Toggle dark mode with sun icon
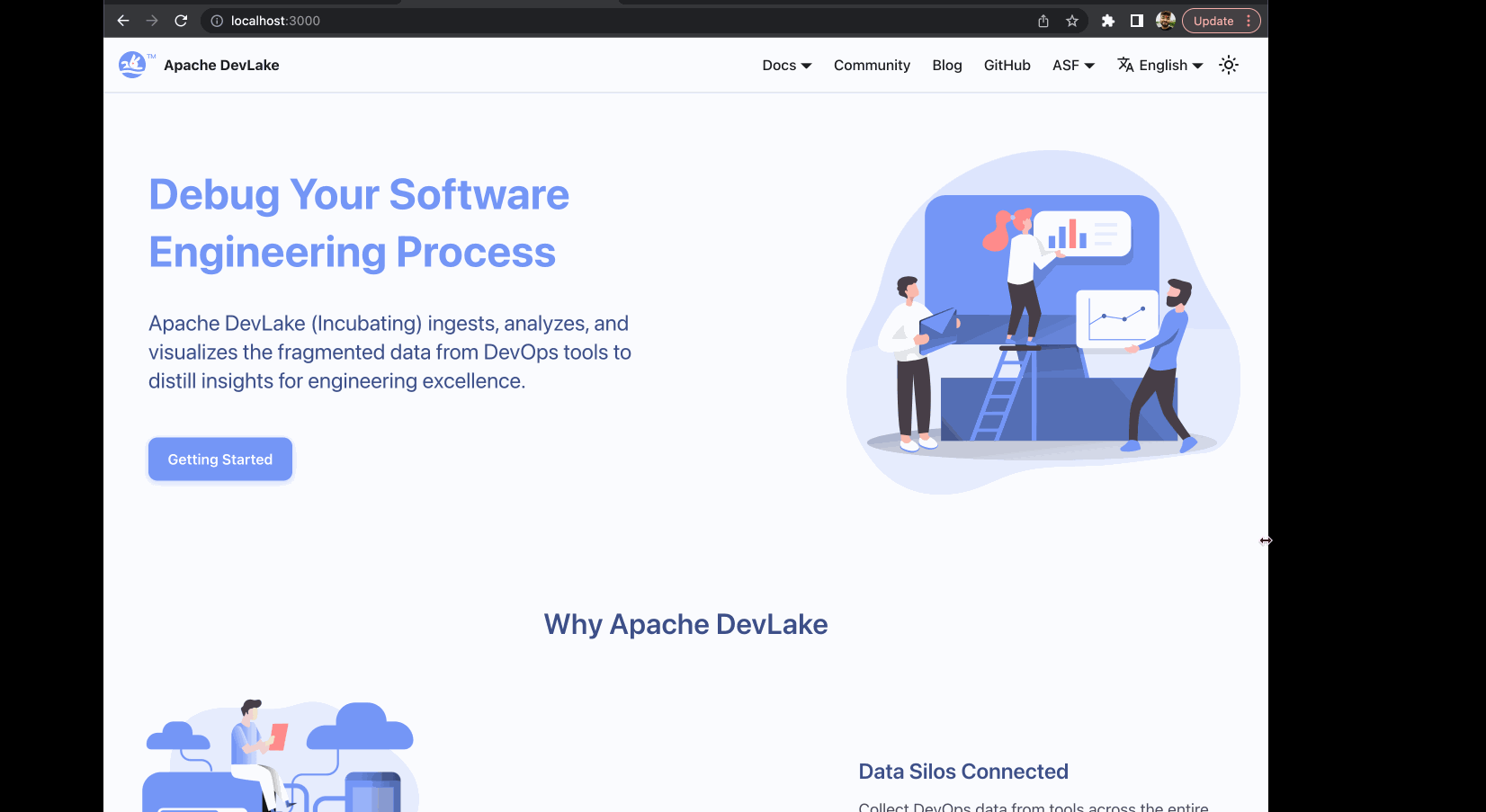Viewport: 1486px width, 812px height. coord(1229,65)
